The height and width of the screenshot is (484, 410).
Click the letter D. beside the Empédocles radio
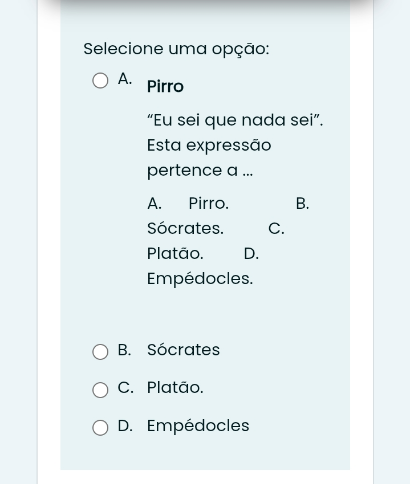[125, 425]
